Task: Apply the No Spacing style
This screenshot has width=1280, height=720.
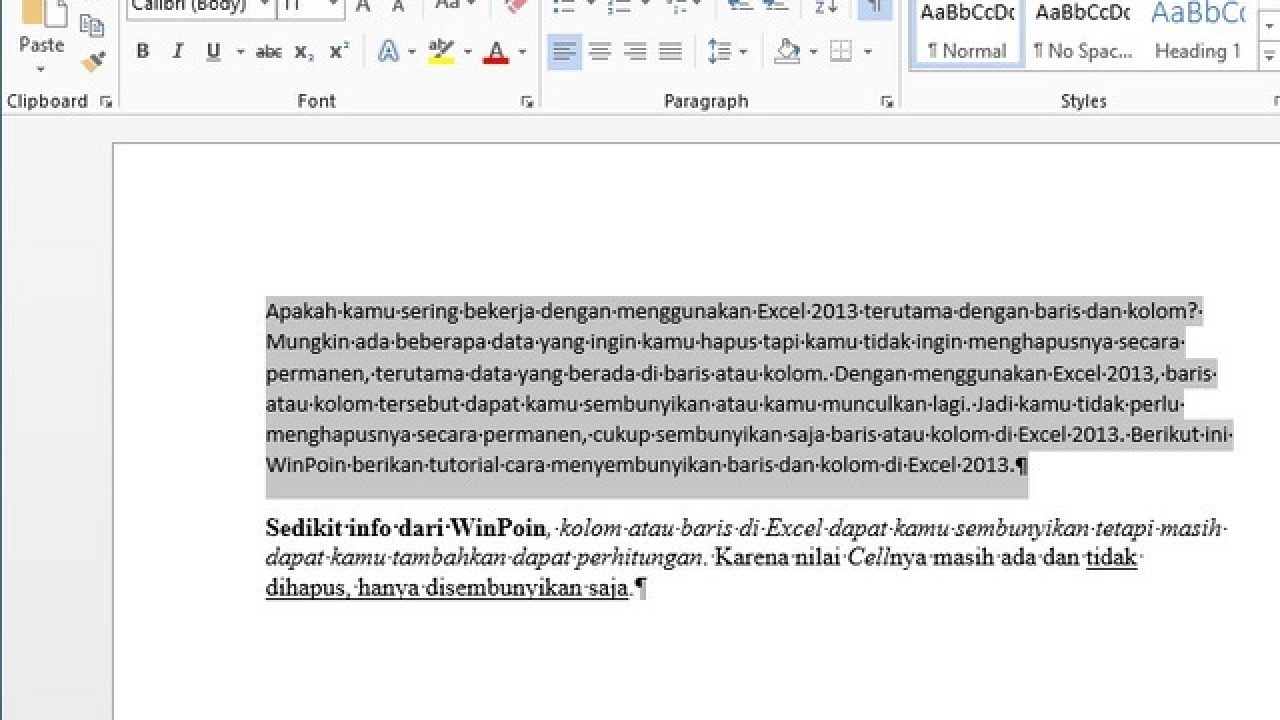Action: [x=1083, y=32]
